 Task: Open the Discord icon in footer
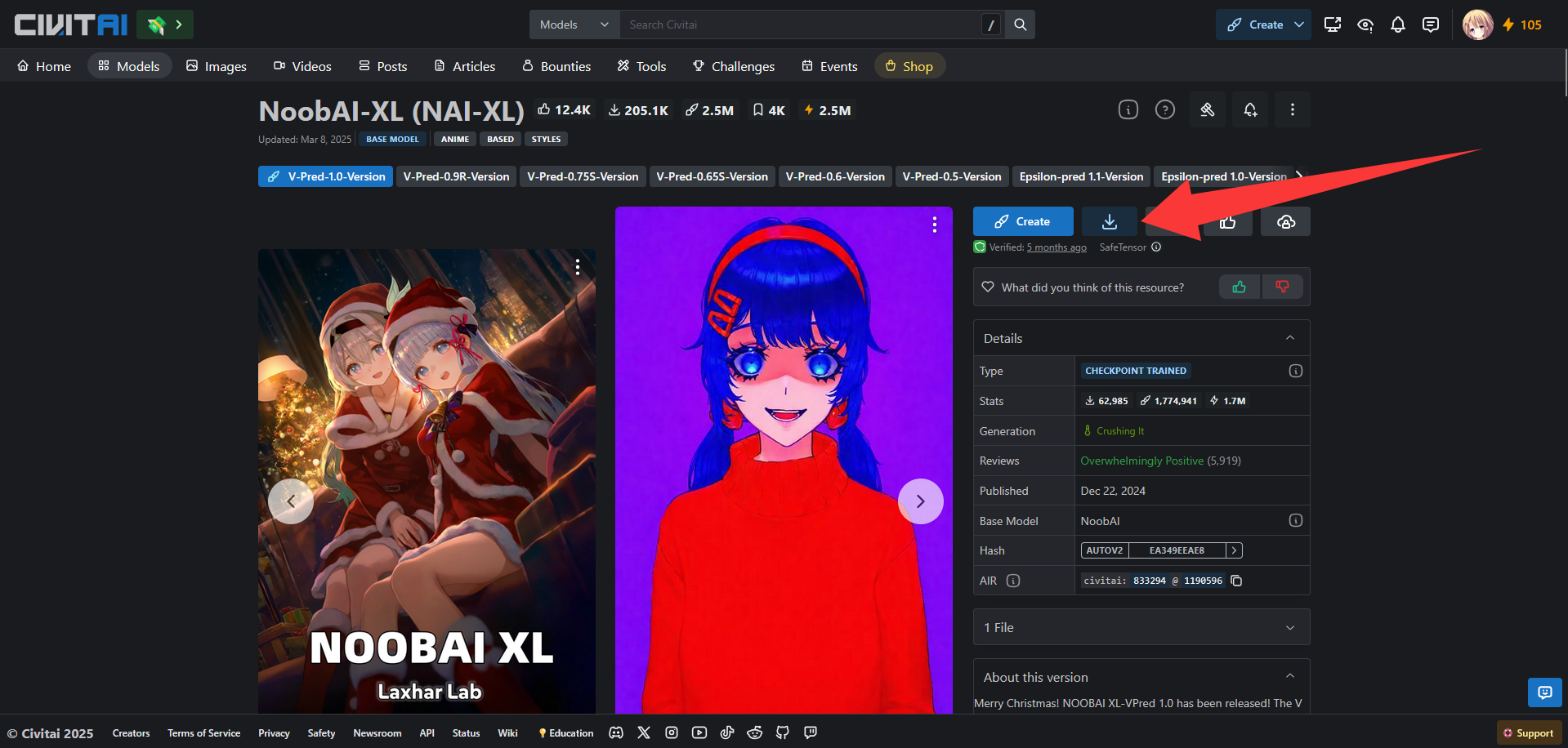tap(616, 732)
